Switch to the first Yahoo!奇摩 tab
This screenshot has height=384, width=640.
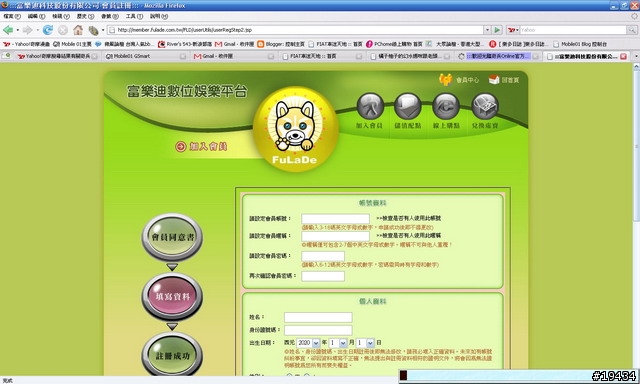tap(57, 56)
